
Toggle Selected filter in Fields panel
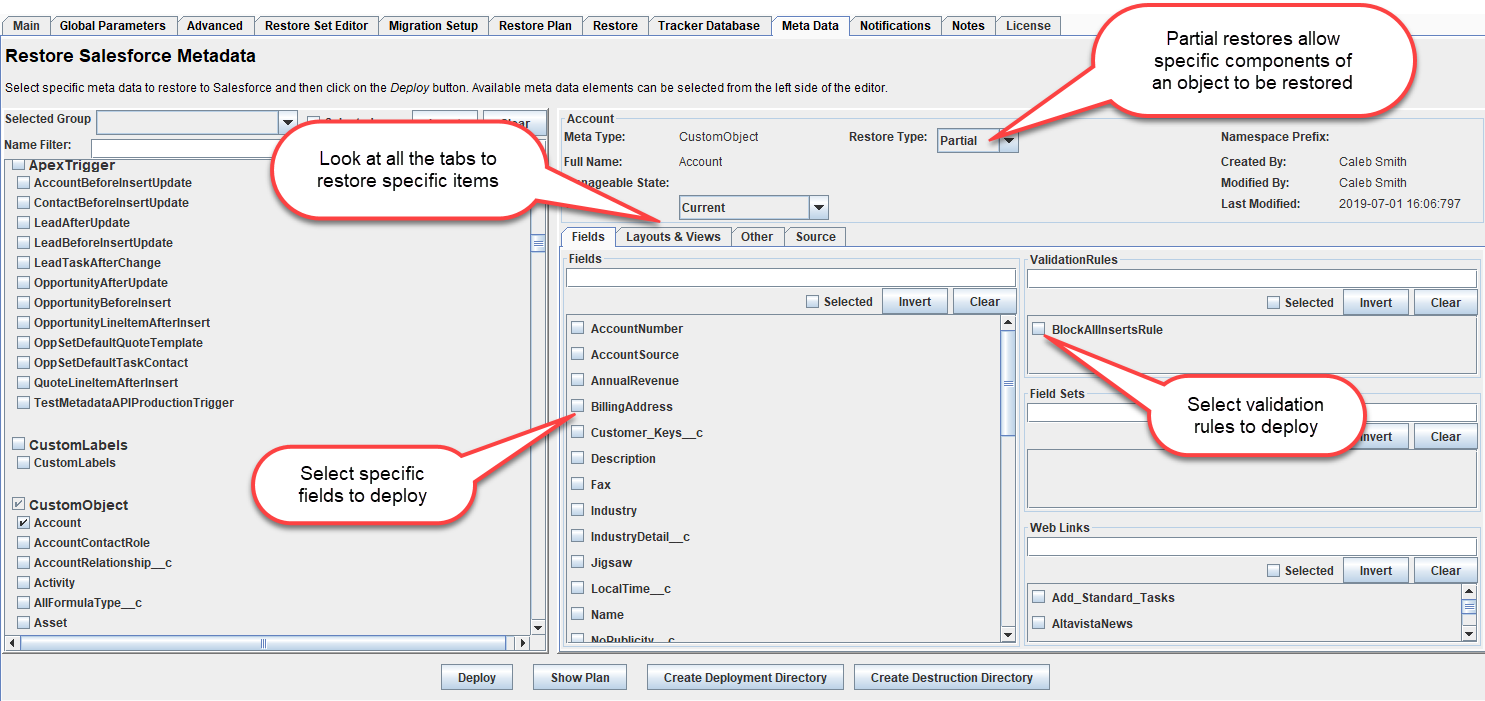coord(813,302)
